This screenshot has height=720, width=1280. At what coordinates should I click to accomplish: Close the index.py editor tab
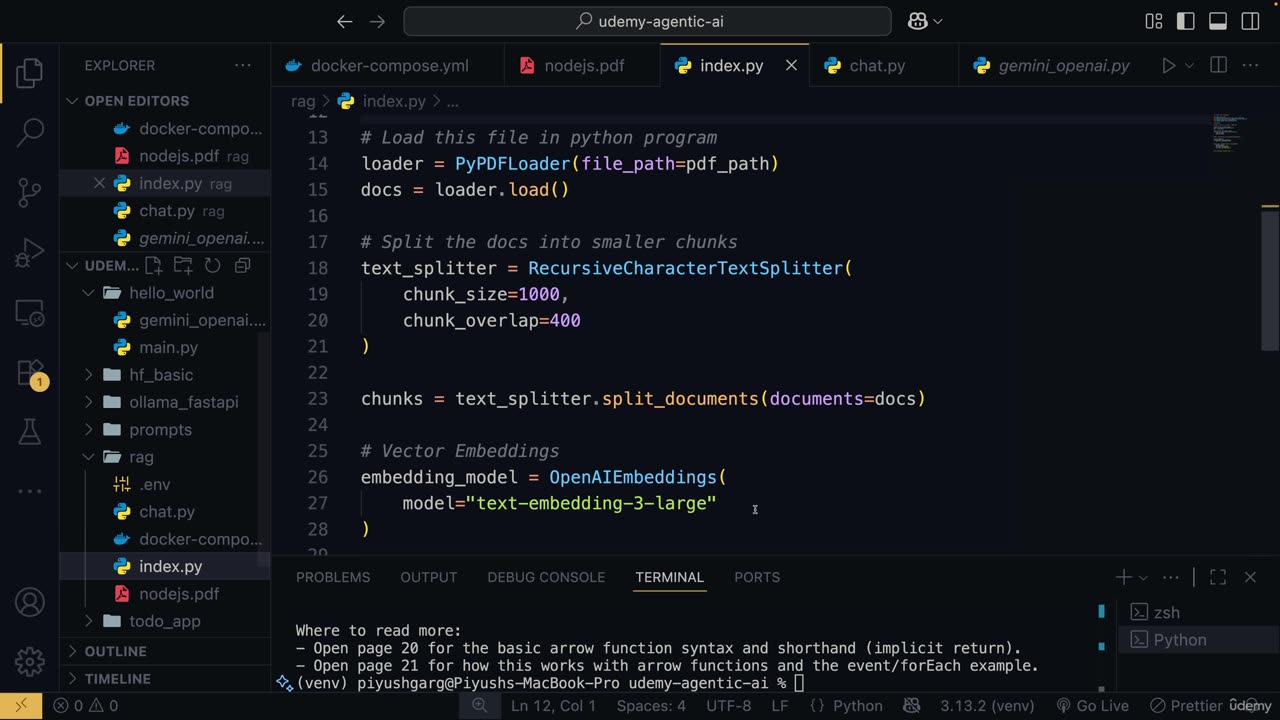(x=791, y=65)
